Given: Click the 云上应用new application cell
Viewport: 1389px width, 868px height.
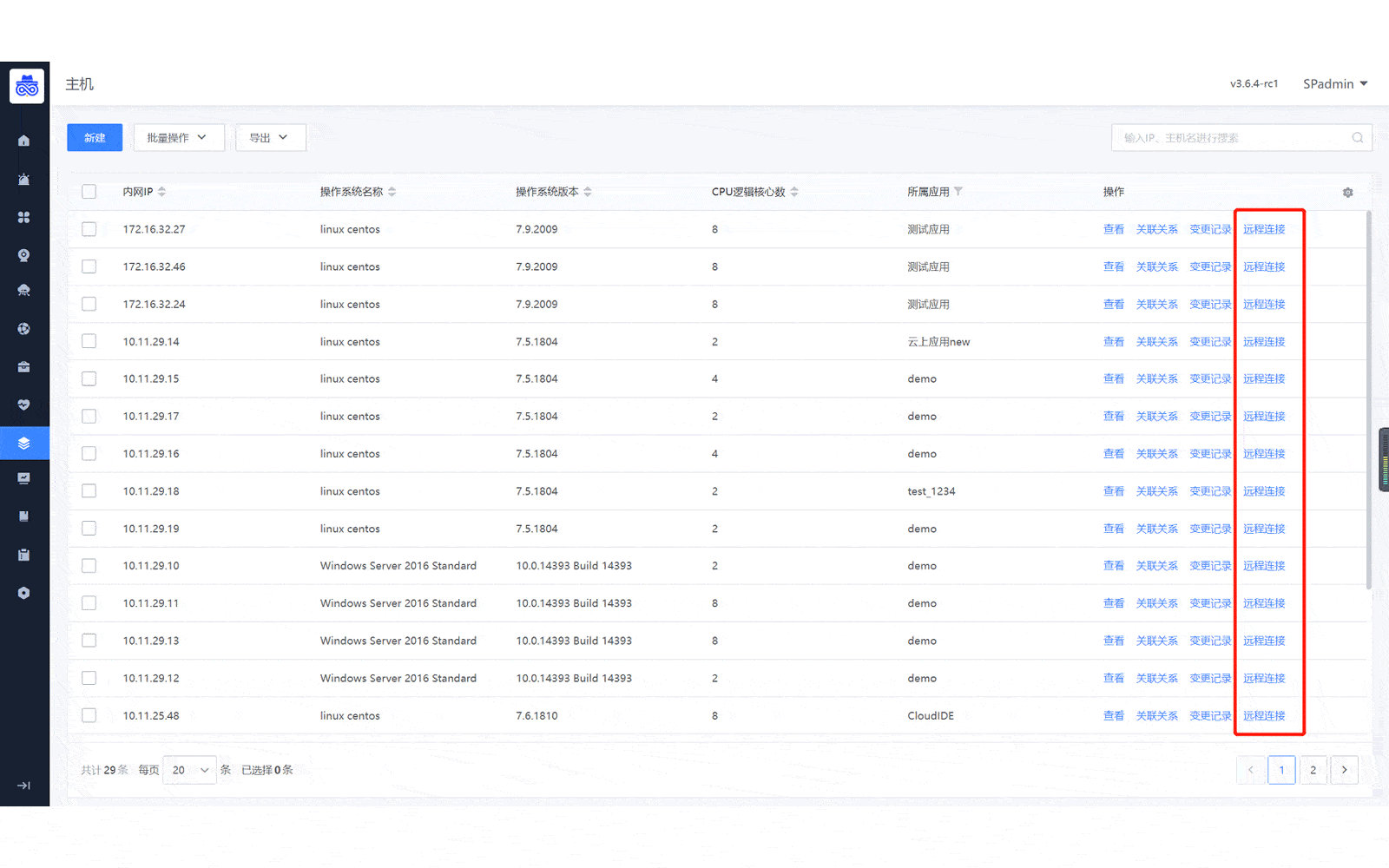Looking at the screenshot, I should 938,342.
